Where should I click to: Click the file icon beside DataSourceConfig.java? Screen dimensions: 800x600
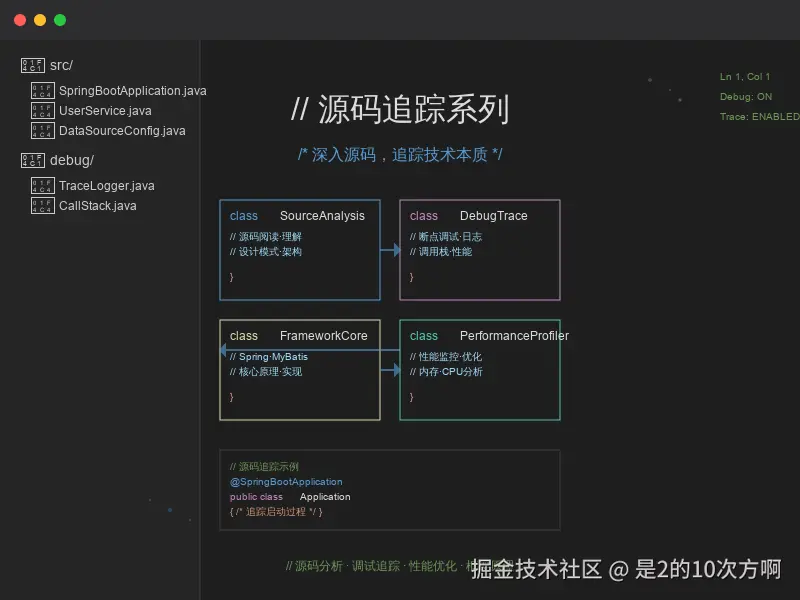(x=42, y=130)
